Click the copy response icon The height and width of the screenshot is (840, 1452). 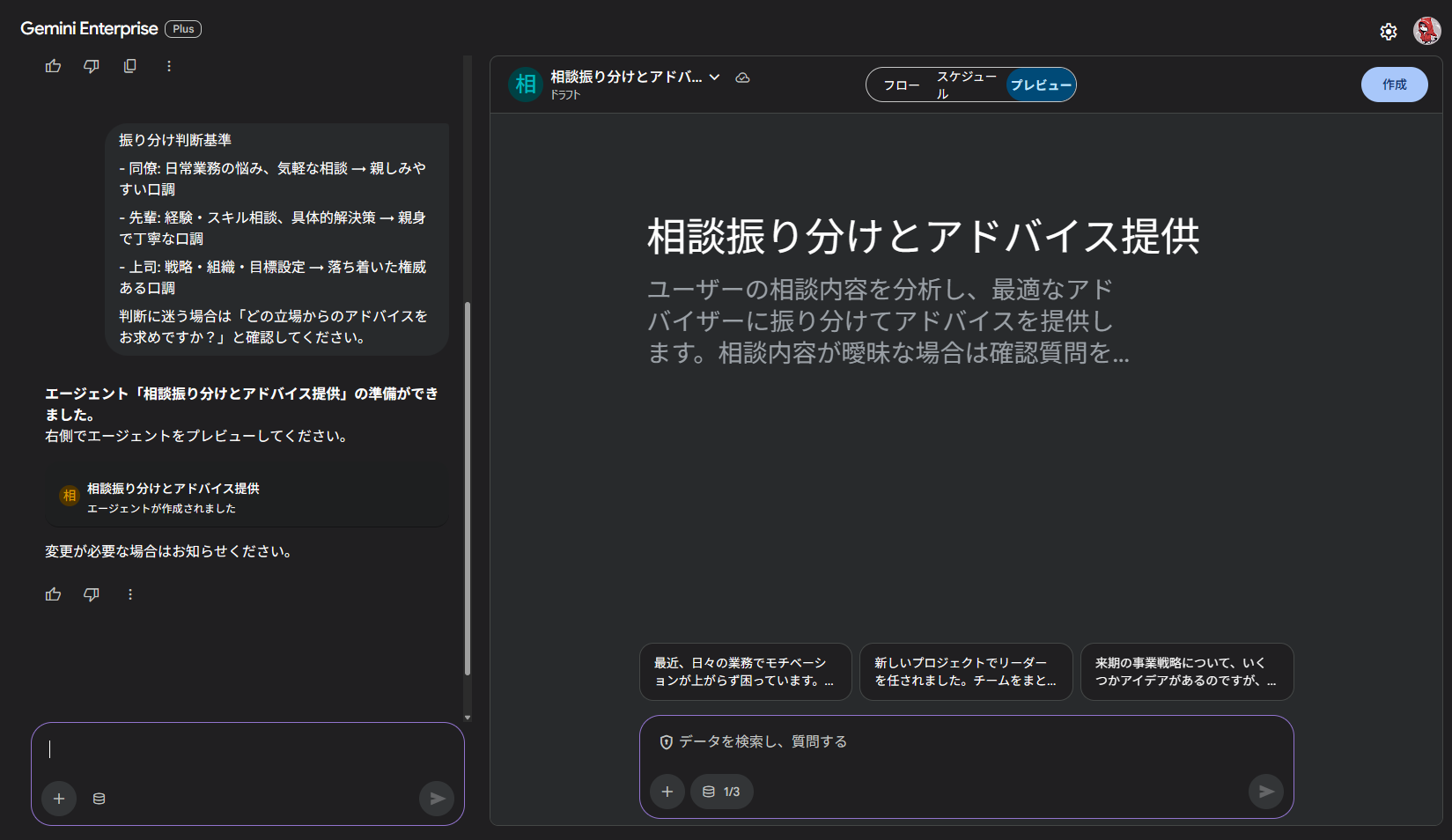(129, 65)
